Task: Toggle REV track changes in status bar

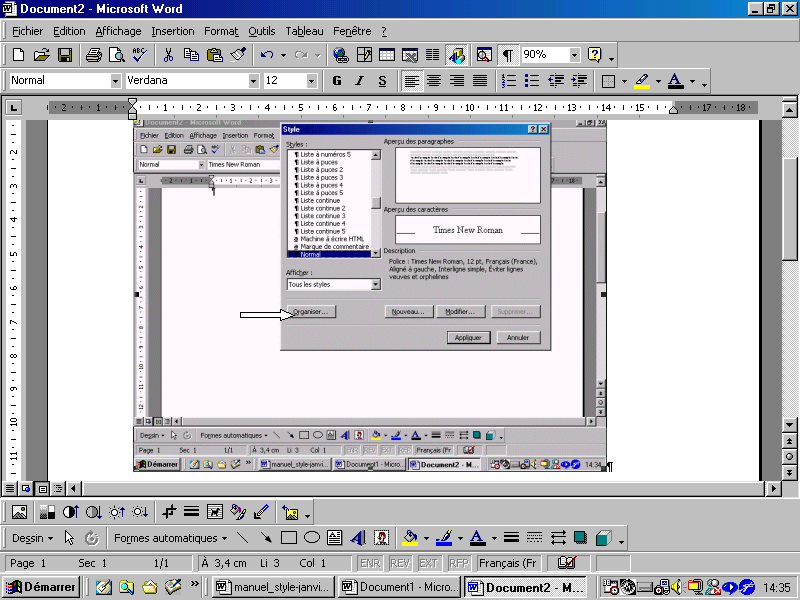Action: [400, 563]
